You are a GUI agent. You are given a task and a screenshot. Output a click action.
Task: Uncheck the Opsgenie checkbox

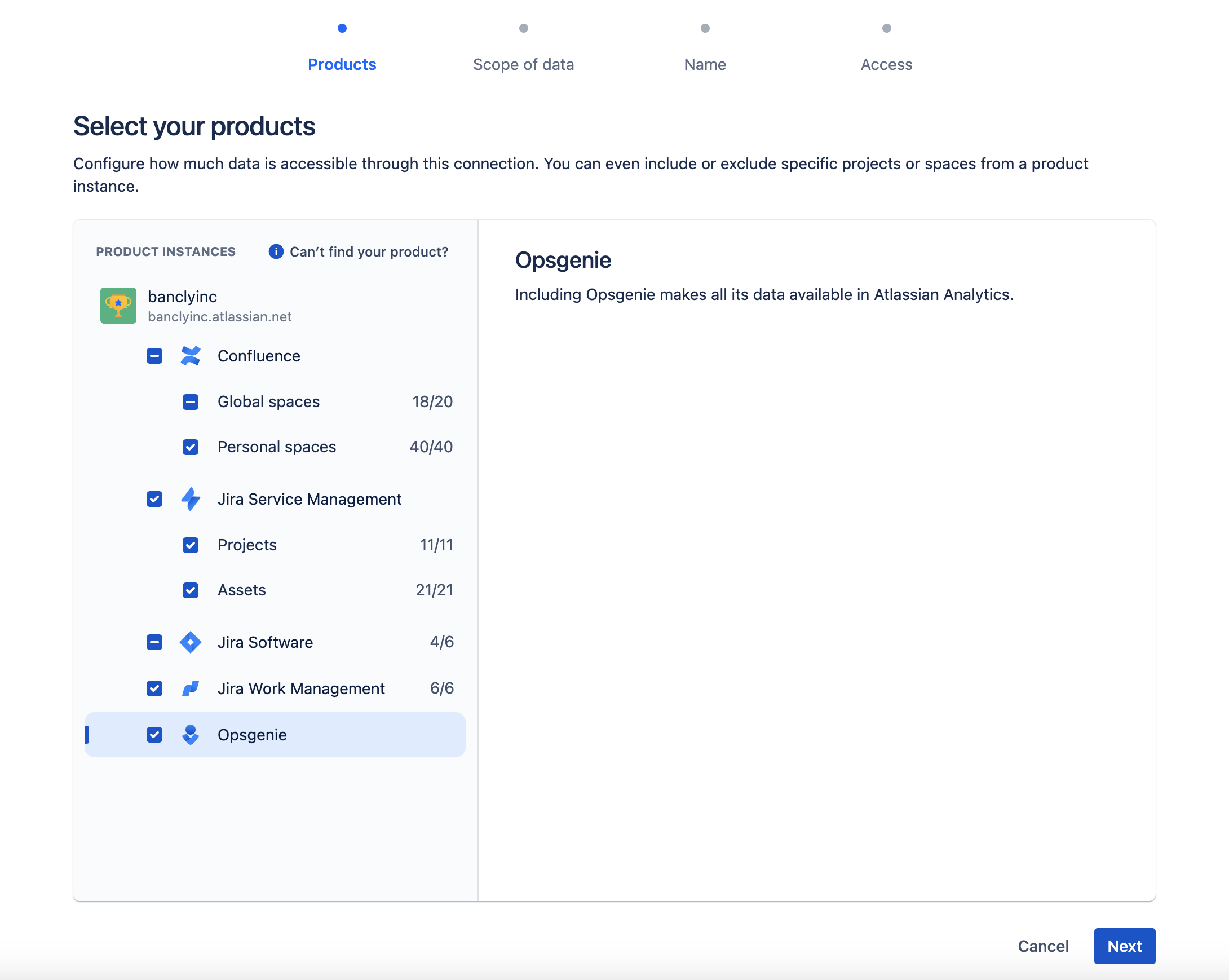pyautogui.click(x=154, y=734)
